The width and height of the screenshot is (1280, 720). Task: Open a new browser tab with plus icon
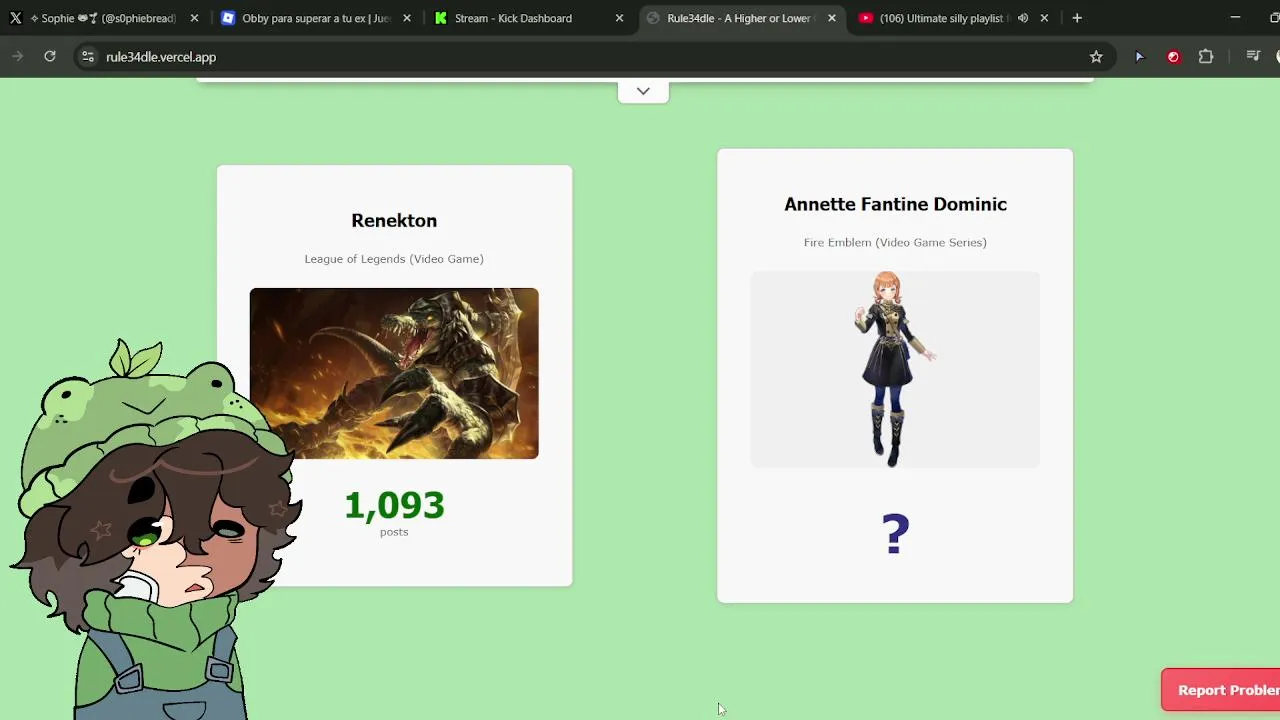[1077, 18]
